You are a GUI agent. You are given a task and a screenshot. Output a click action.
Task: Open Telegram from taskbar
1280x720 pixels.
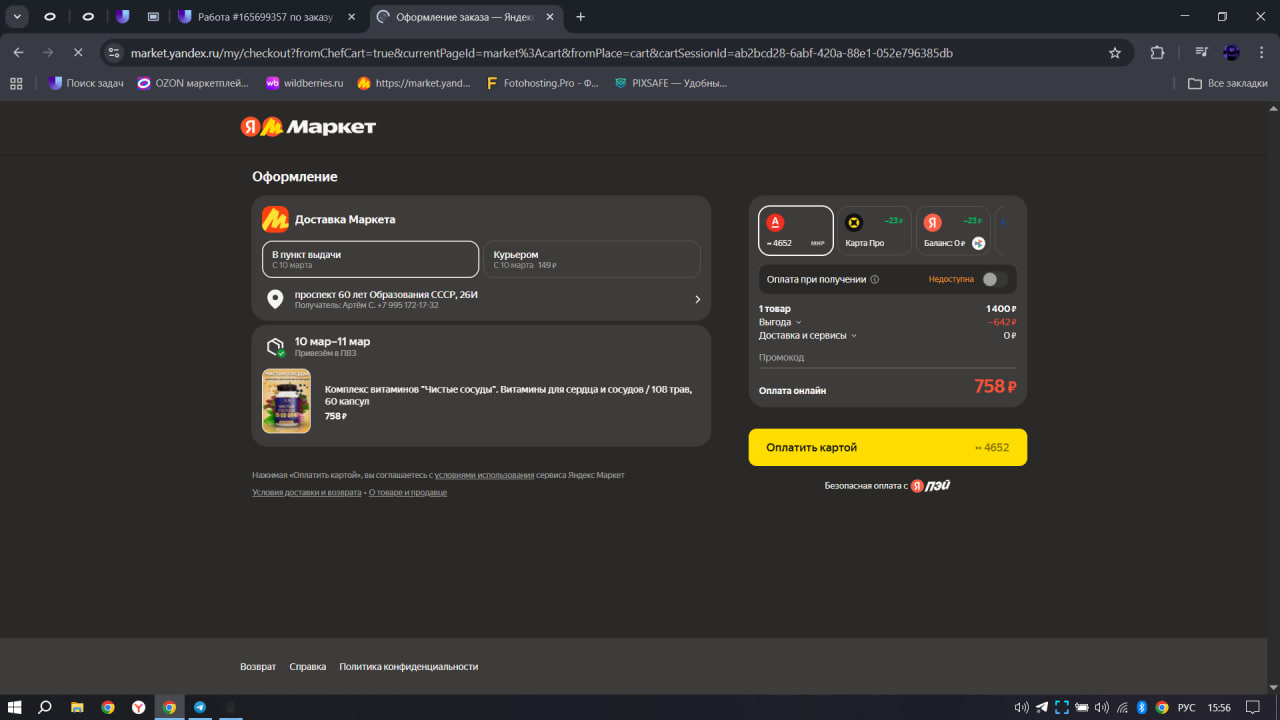(x=200, y=707)
